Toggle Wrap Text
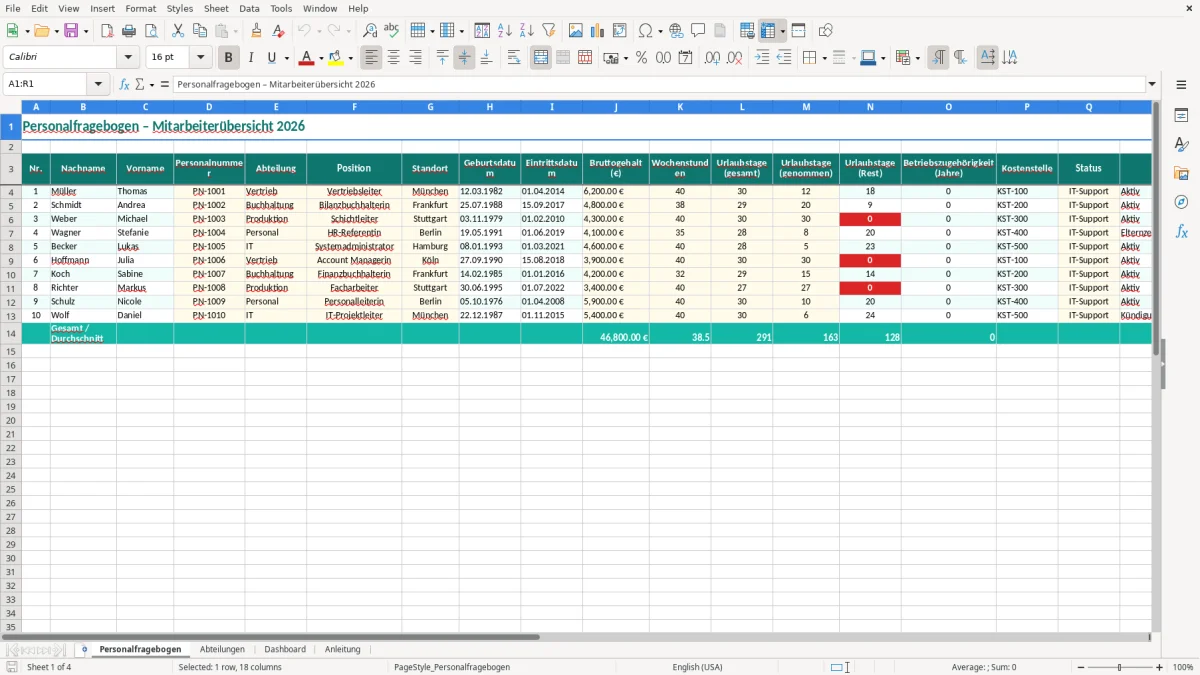Viewport: 1200px width, 675px height. tap(514, 58)
